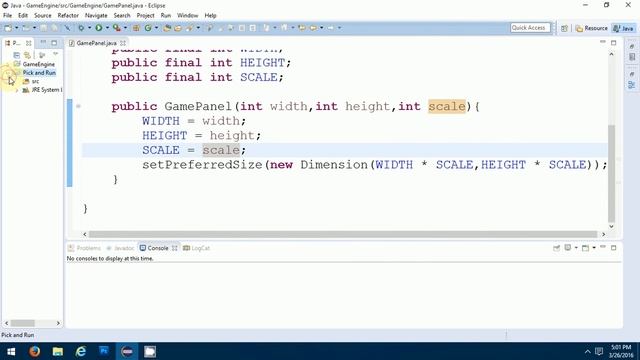The width and height of the screenshot is (640, 360).
Task: Select the Pick and Run project
Action: point(39,73)
